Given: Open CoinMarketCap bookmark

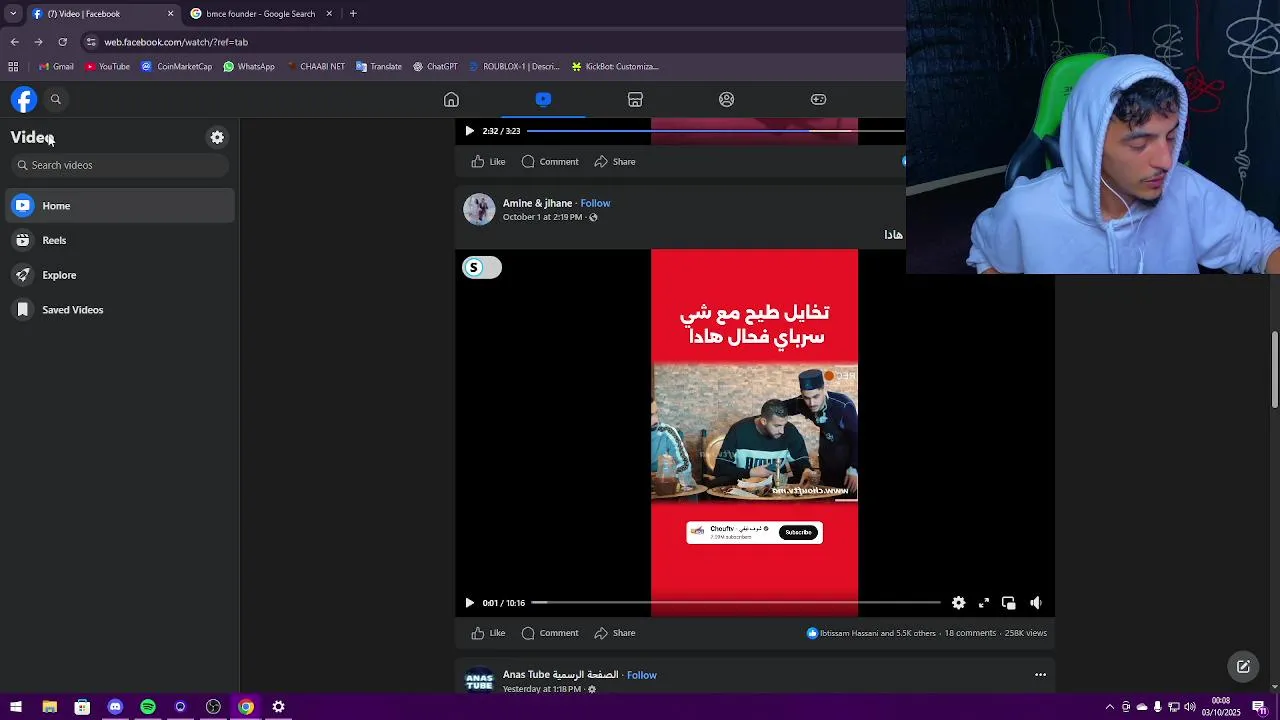Looking at the screenshot, I should click(176, 67).
